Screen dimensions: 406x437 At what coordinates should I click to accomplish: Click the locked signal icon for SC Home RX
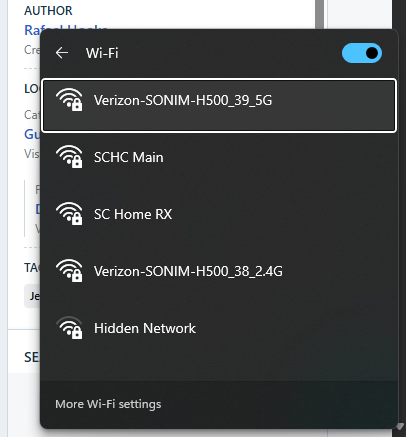click(x=69, y=214)
